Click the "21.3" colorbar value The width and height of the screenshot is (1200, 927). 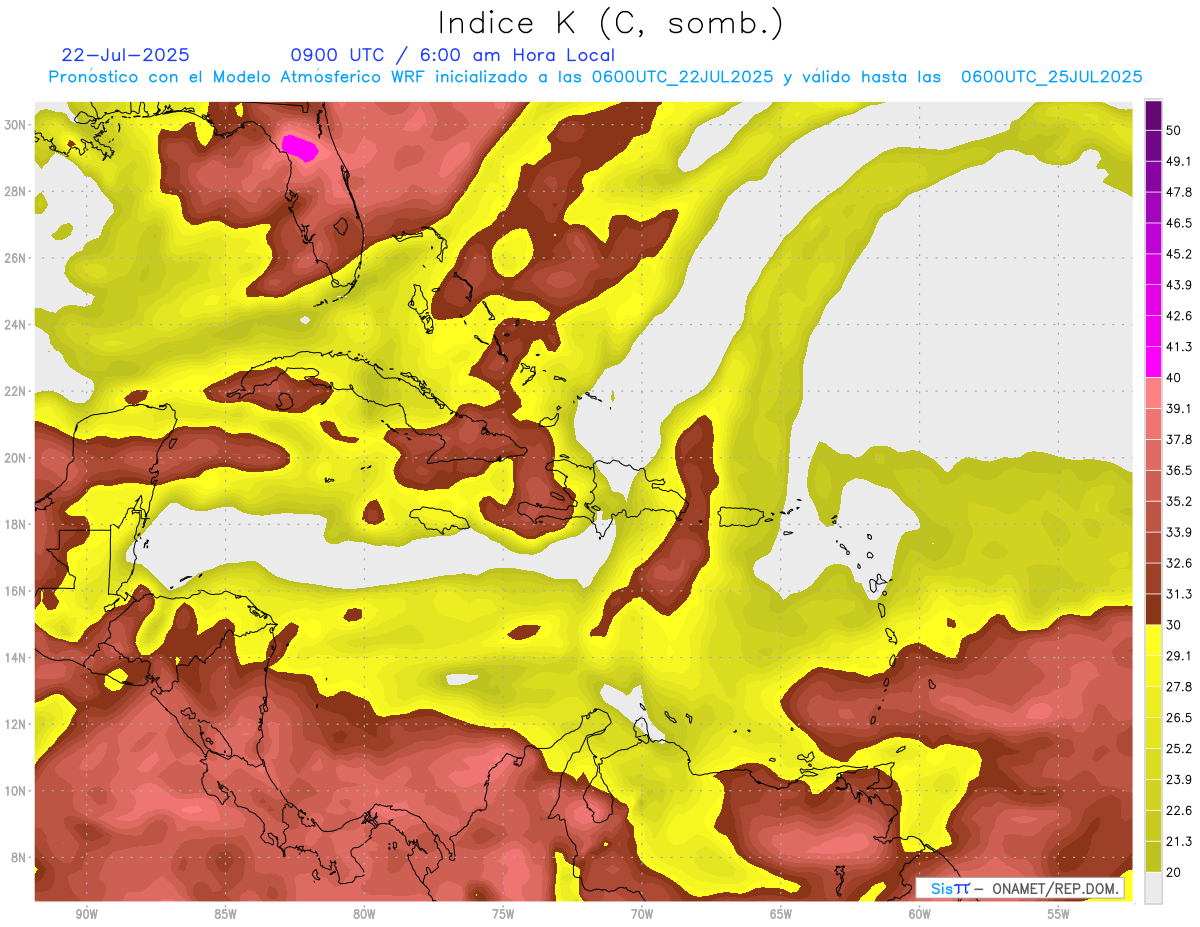[x=1180, y=841]
